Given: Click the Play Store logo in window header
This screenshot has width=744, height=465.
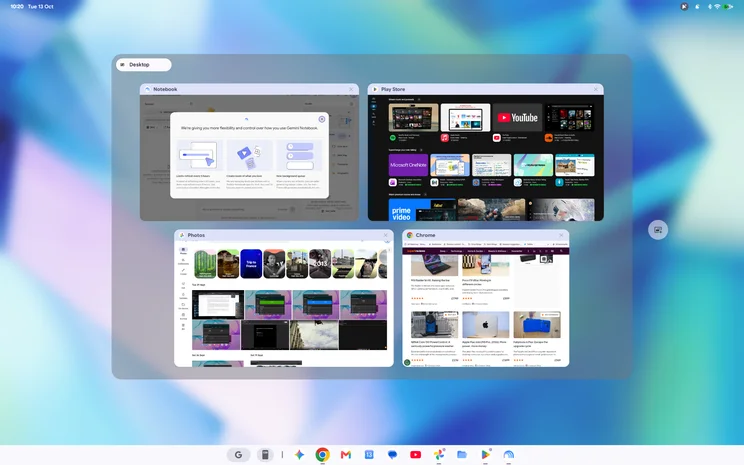Looking at the screenshot, I should click(x=375, y=89).
